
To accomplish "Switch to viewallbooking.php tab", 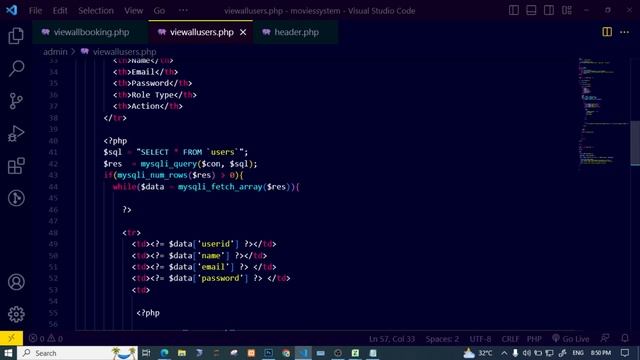I will pos(91,32).
